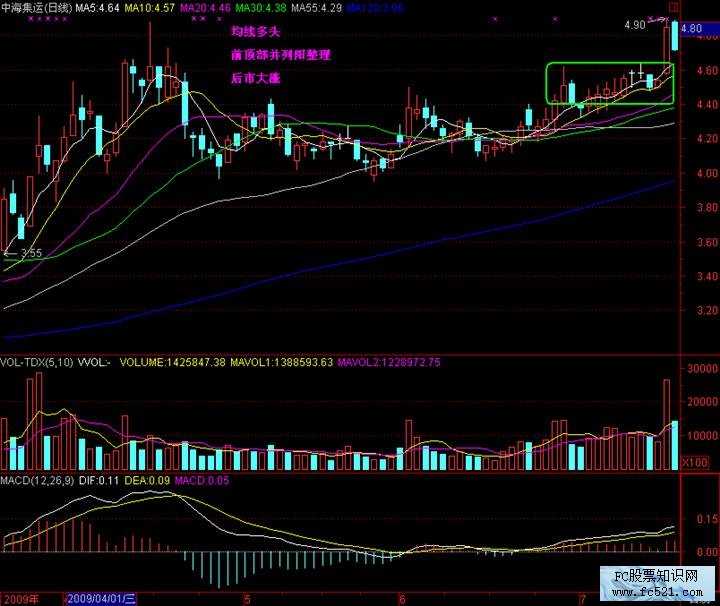Click the 4.60 price axis label
720x606 pixels.
point(707,71)
